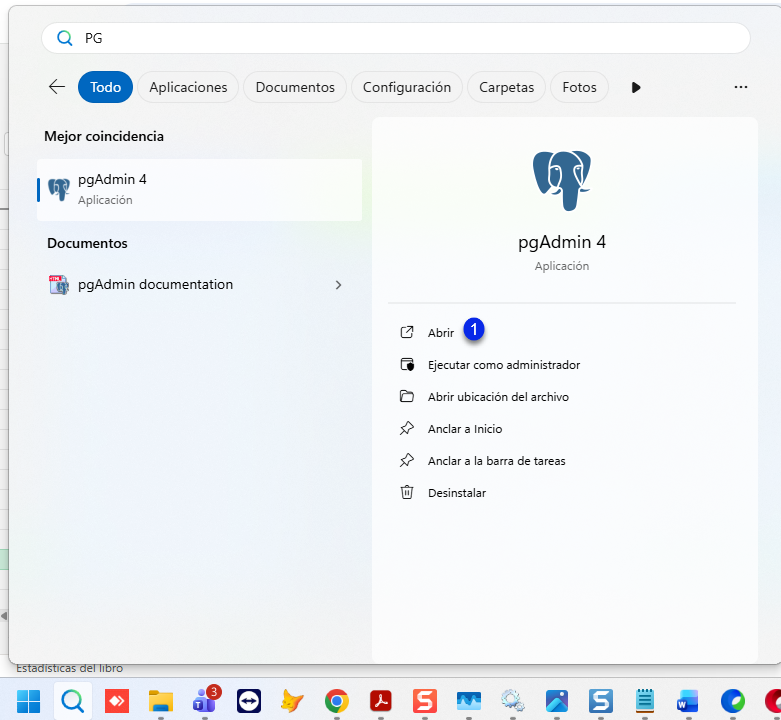
Task: Open the Photos app from the taskbar
Action: (x=557, y=702)
